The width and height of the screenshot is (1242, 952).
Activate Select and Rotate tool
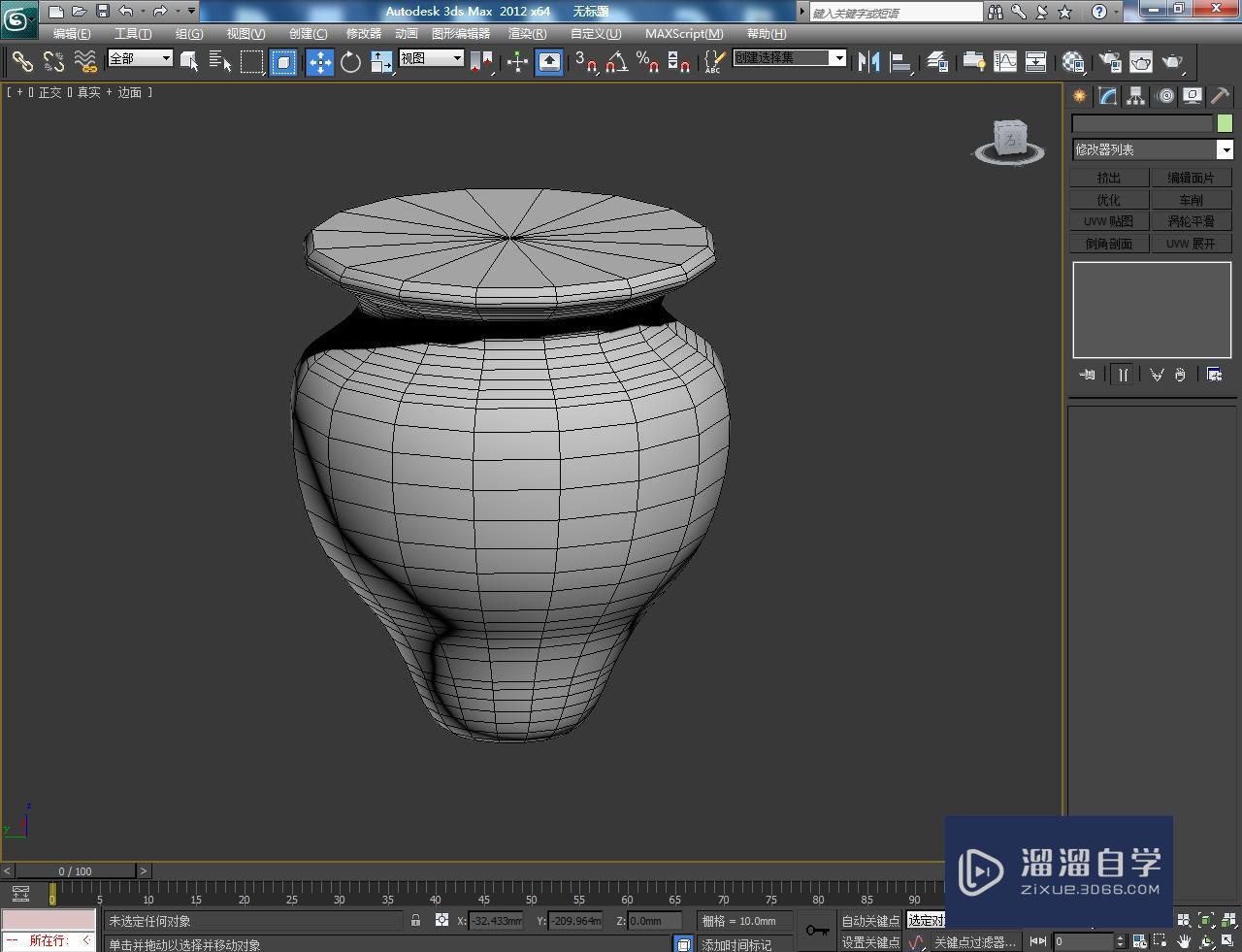coord(350,62)
